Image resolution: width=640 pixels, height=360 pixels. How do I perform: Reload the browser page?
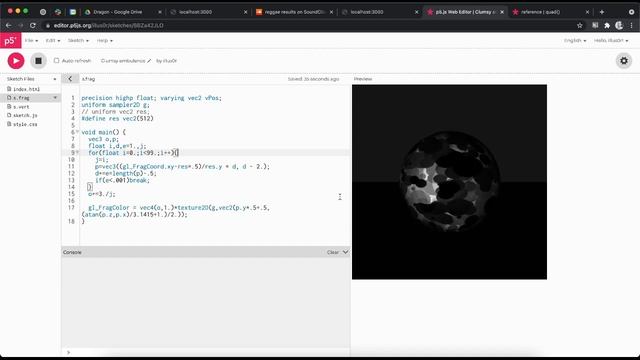point(33,25)
